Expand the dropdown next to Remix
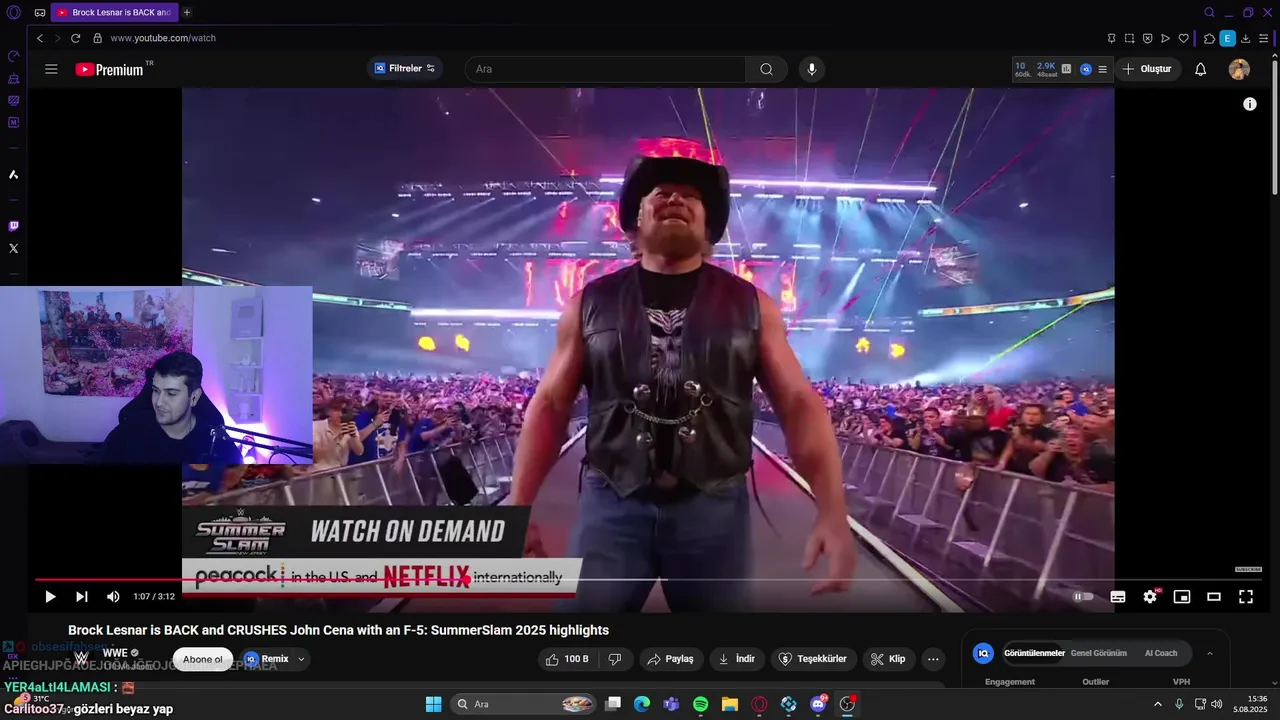The width and height of the screenshot is (1280, 720). click(x=301, y=659)
